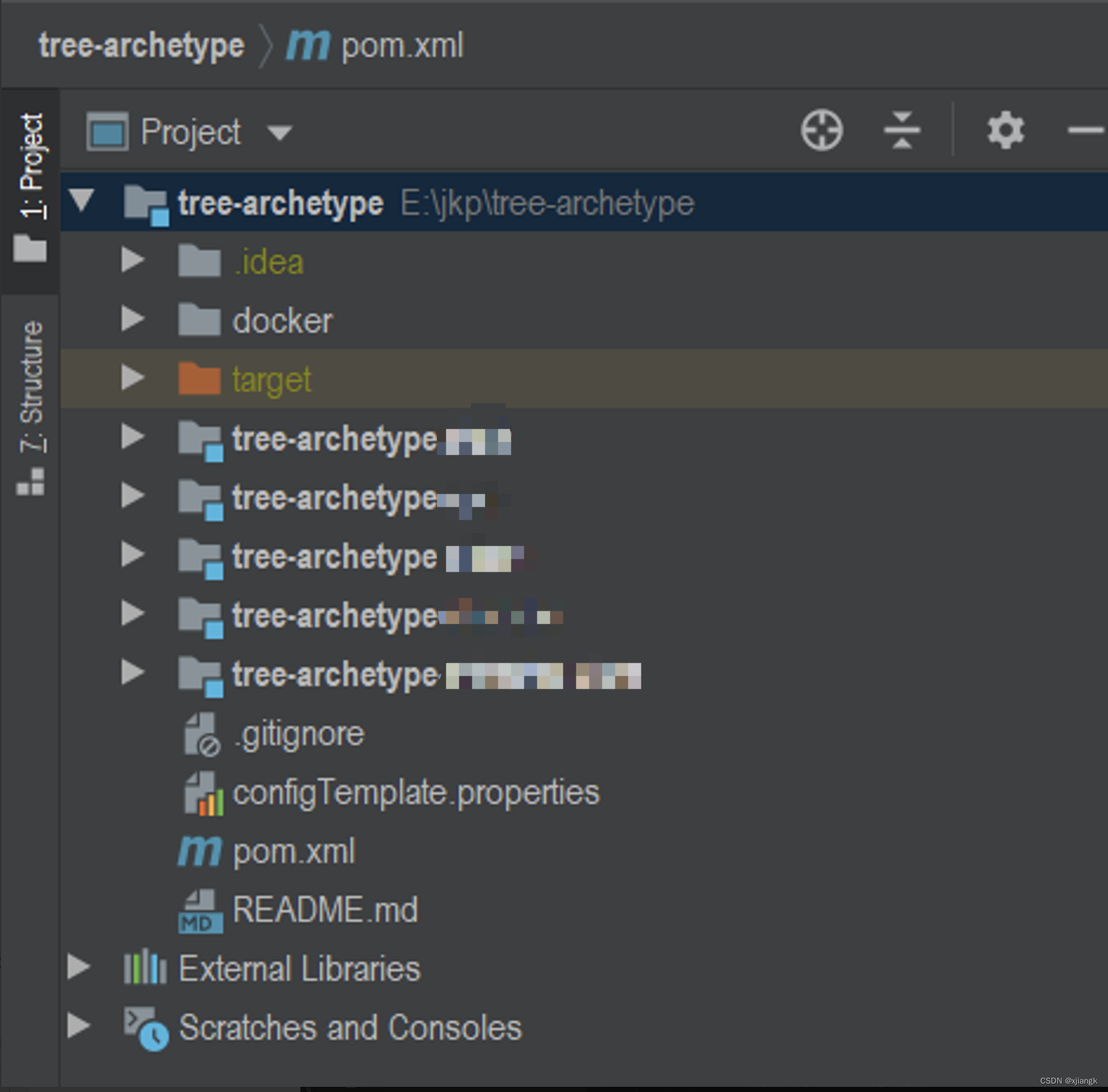Viewport: 1108px width, 1092px height.
Task: Click the module icon of last tree-archetype submodule
Action: click(201, 677)
